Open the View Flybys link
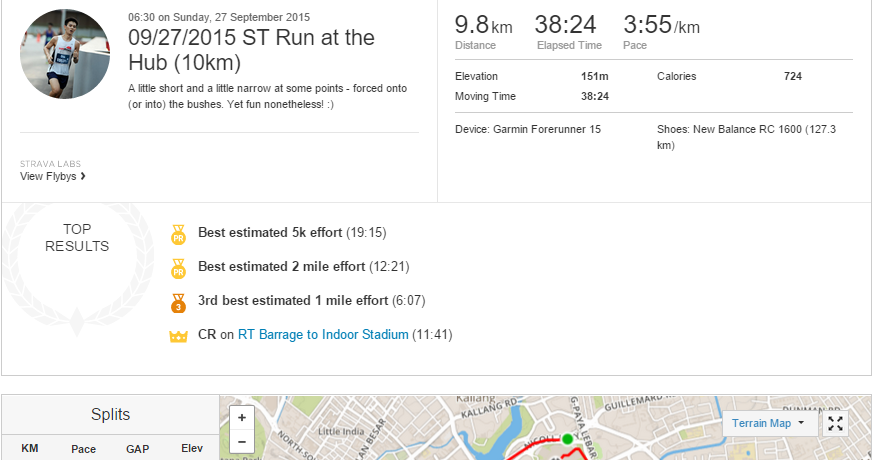875x460 pixels. (x=48, y=177)
